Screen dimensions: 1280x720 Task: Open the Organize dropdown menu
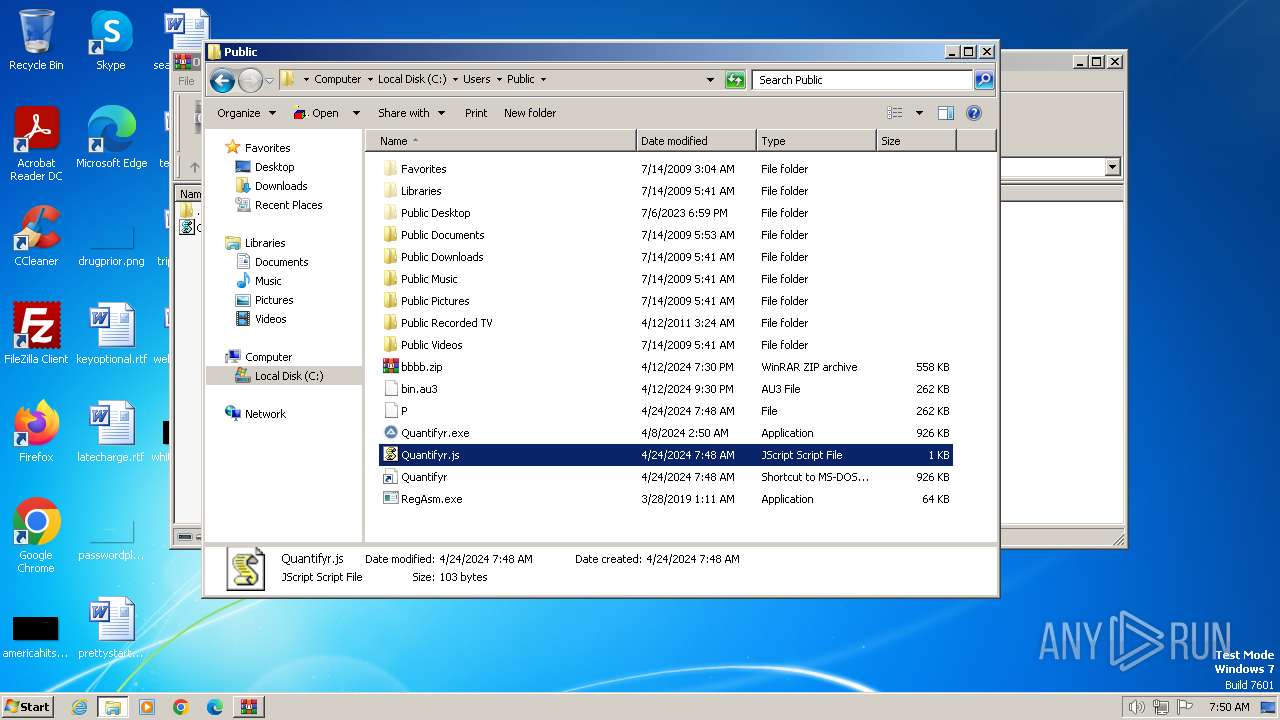pos(245,113)
